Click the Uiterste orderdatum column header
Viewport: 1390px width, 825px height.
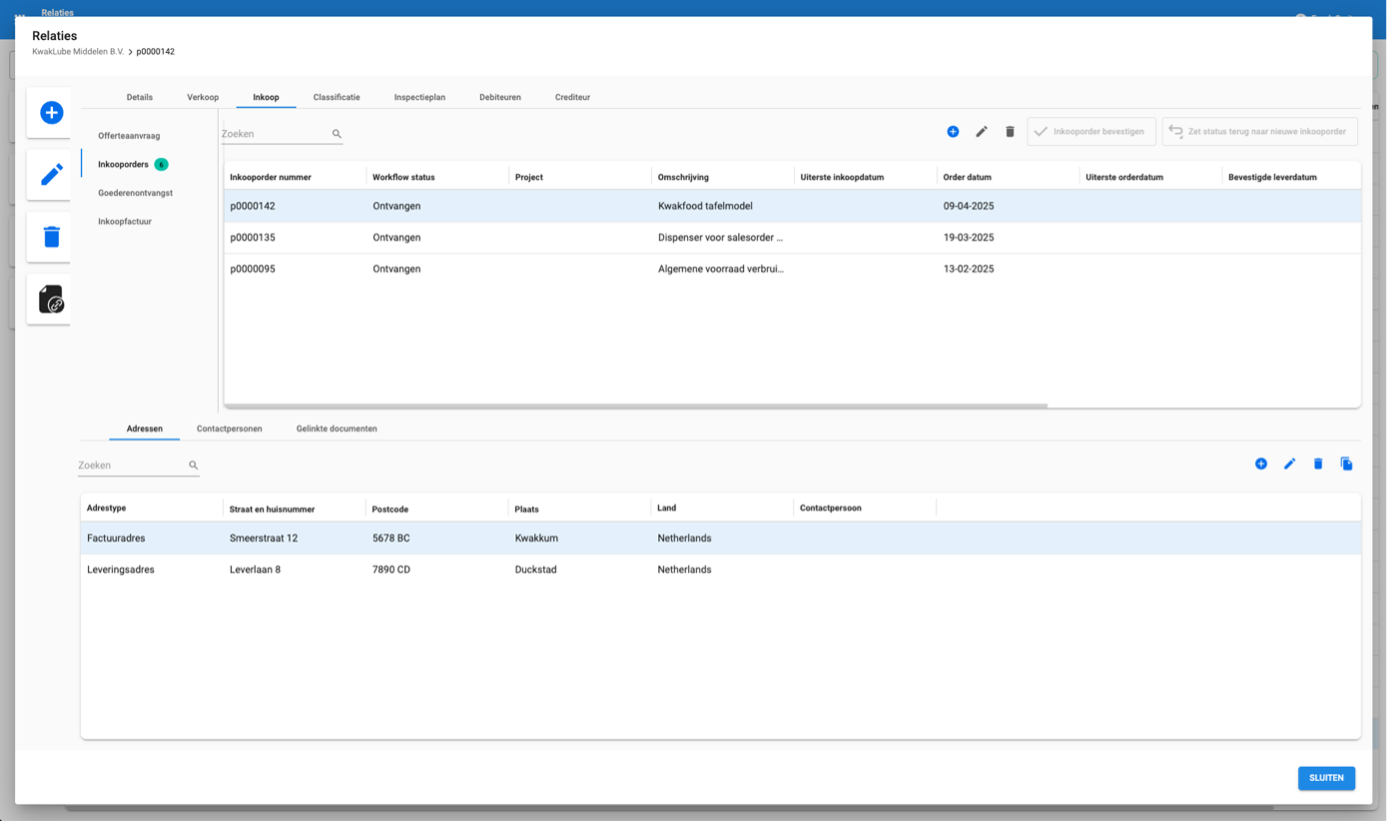[x=1124, y=178]
